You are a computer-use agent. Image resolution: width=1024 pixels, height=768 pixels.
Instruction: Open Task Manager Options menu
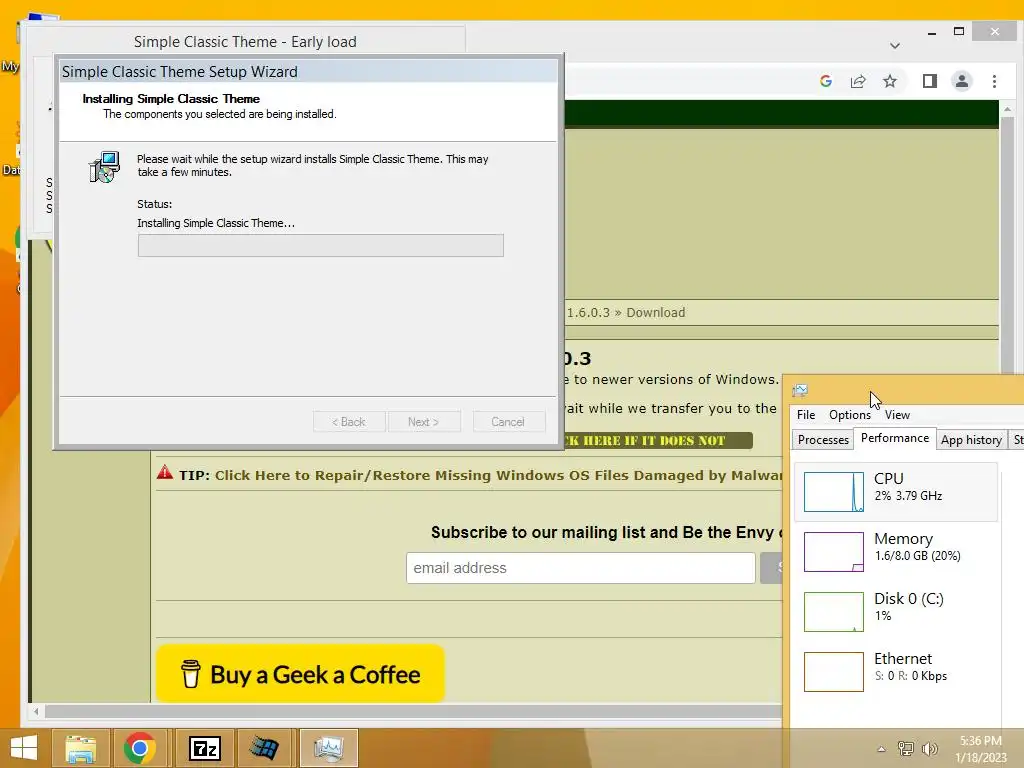[850, 415]
